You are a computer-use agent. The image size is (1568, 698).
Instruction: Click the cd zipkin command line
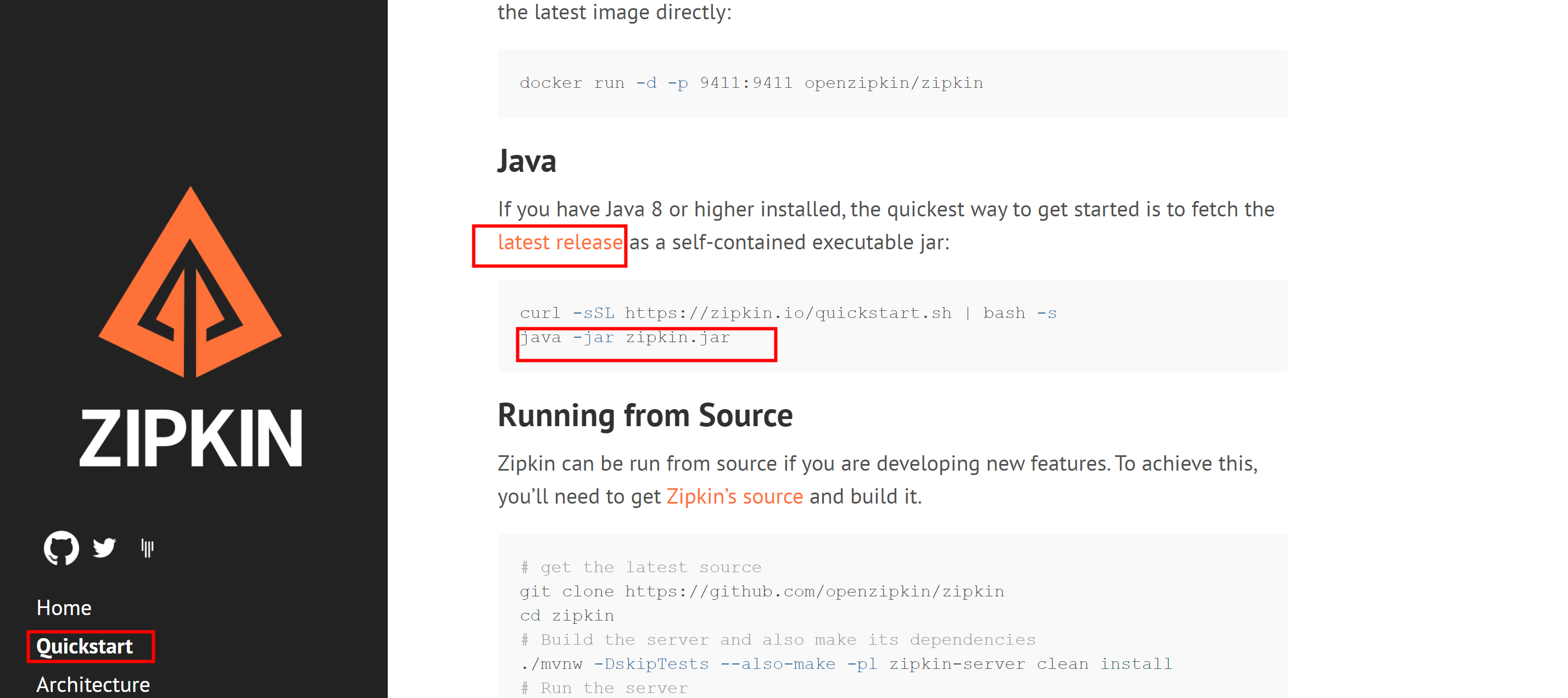tap(567, 615)
